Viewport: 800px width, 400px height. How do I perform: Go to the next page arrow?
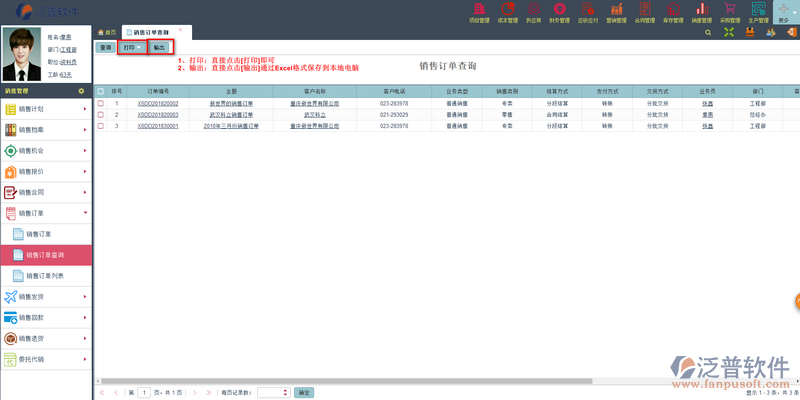point(194,392)
